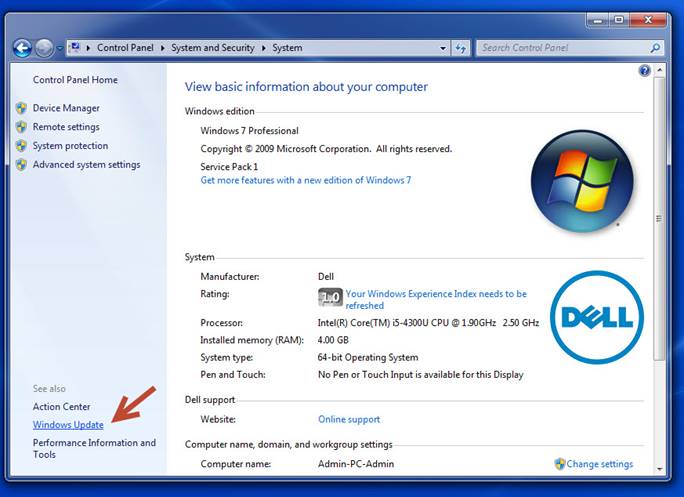This screenshot has height=497, width=684.
Task: Click the blue Help question mark icon
Action: (645, 71)
